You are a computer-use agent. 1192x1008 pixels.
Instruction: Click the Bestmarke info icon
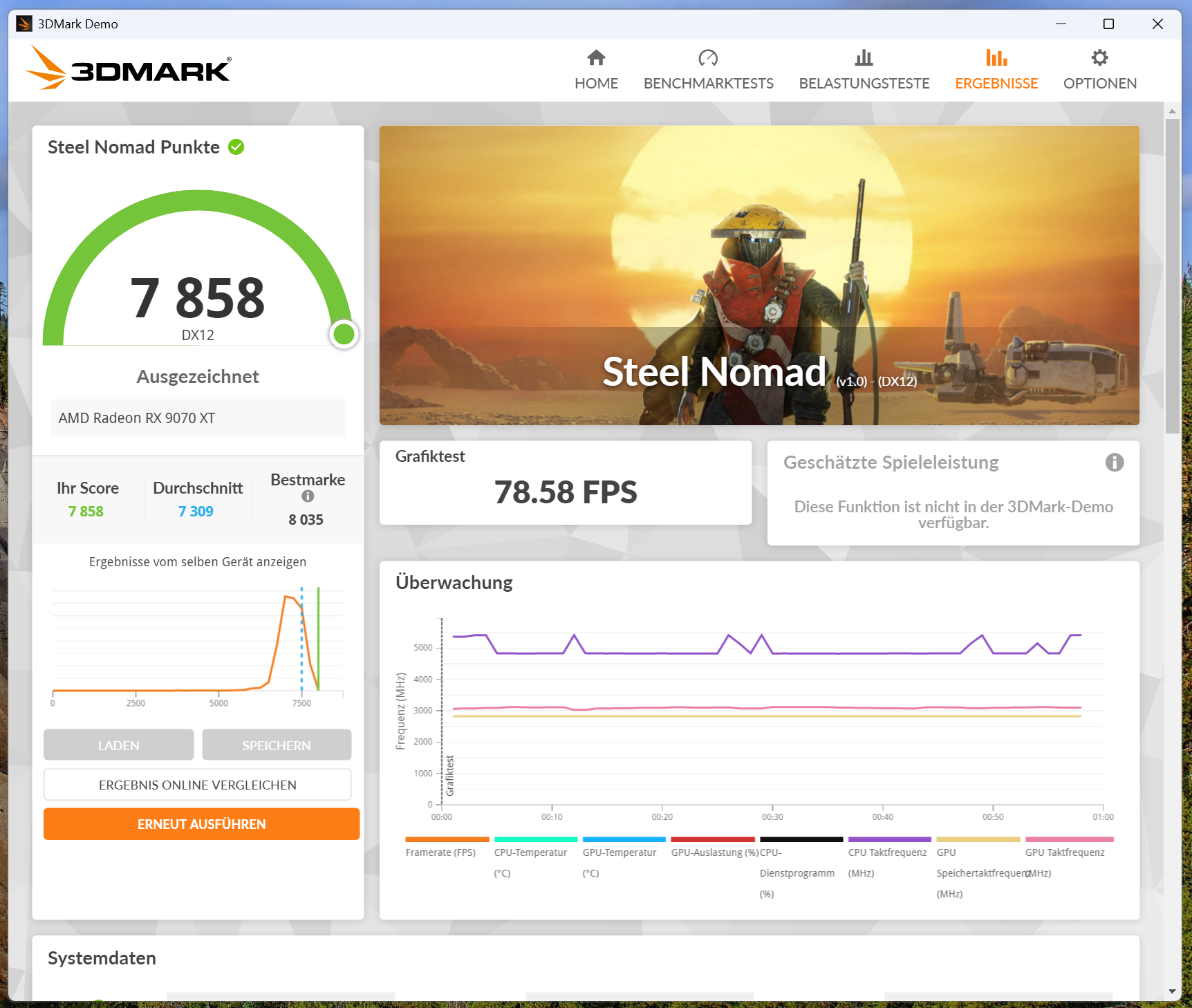point(308,496)
